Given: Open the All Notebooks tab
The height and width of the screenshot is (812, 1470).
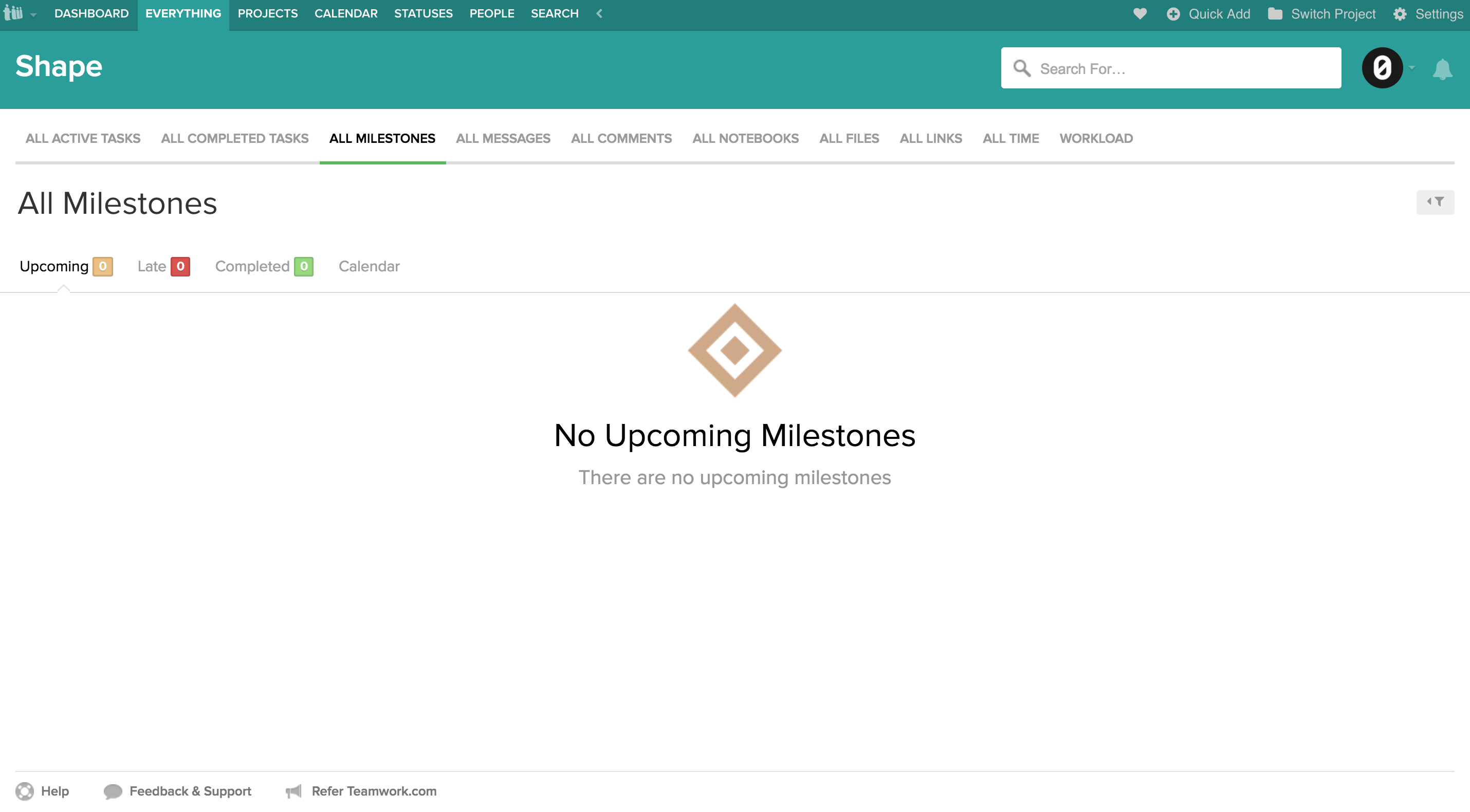Looking at the screenshot, I should pyautogui.click(x=745, y=139).
